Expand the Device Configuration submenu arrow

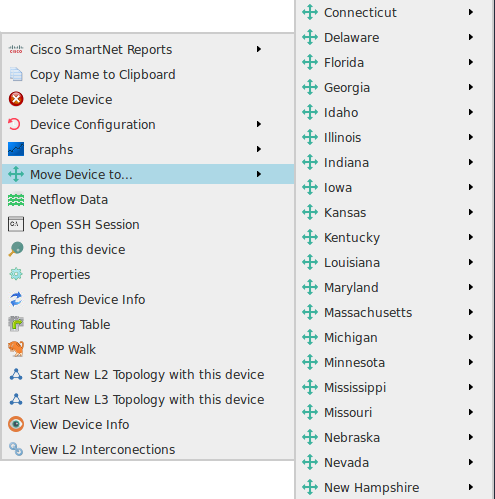pos(259,124)
